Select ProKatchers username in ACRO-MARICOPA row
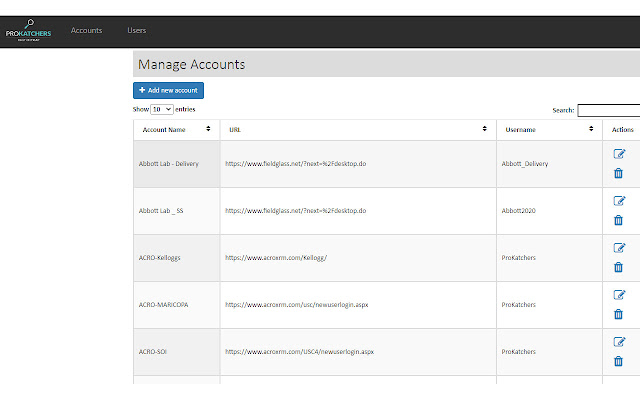 click(549, 305)
